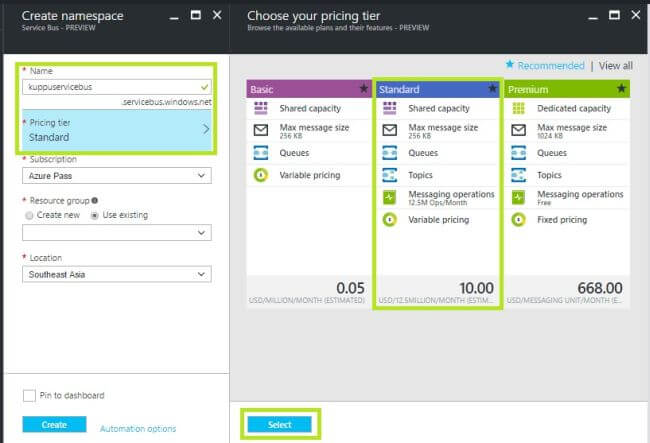The height and width of the screenshot is (443, 650).
Task: Open the empty Resource group dropdown
Action: pos(117,232)
